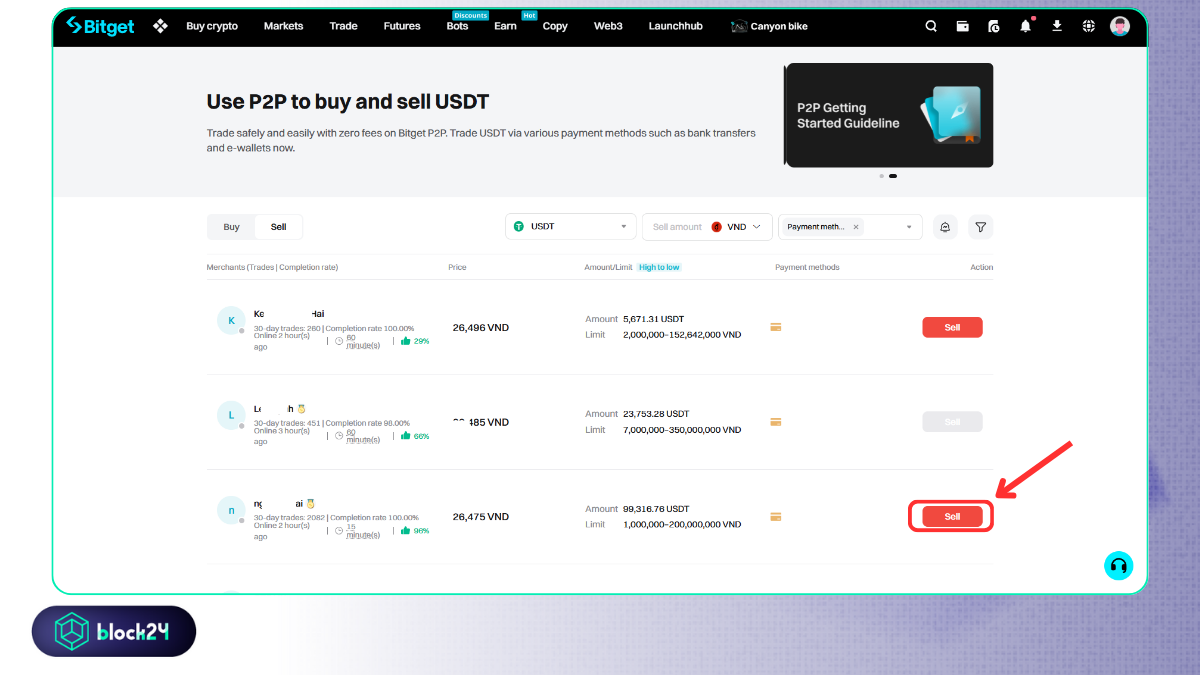Screen dimensions: 1200x675
Task: Open the P2P Getting Started Guideline banner
Action: 889,115
